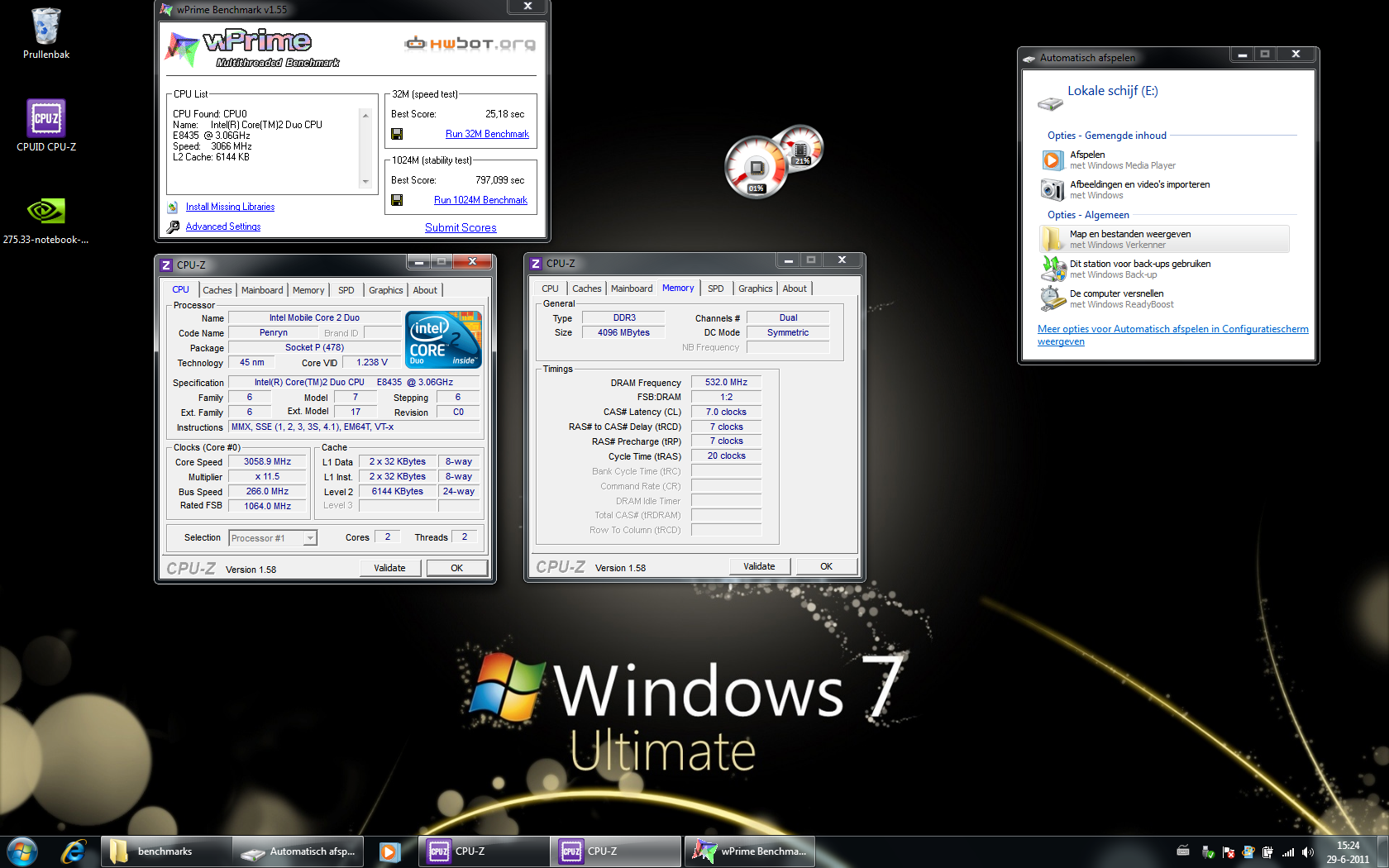Select Afbeeldingen en video's importeren option
This screenshot has height=868, width=1389.
coord(1165,189)
